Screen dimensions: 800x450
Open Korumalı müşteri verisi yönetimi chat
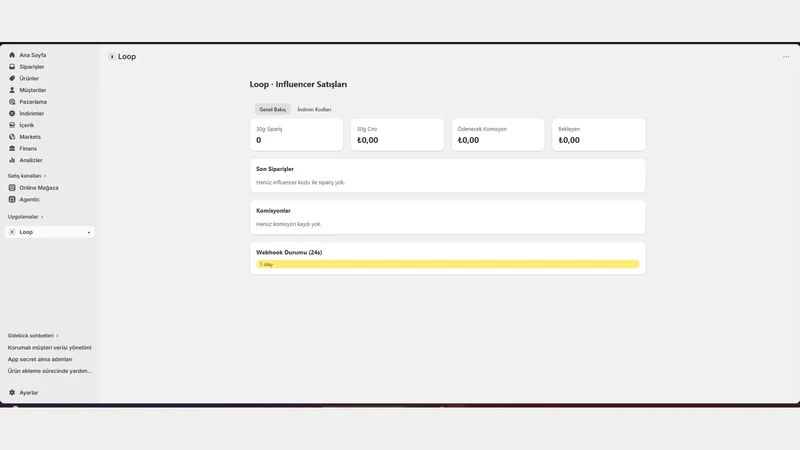pos(49,347)
